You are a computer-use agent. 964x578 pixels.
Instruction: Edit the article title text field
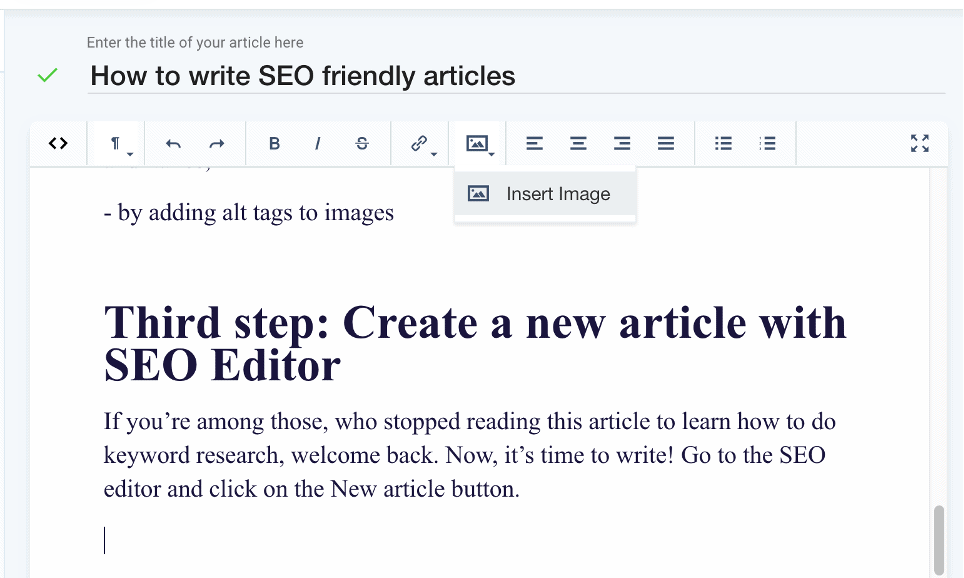pos(302,75)
